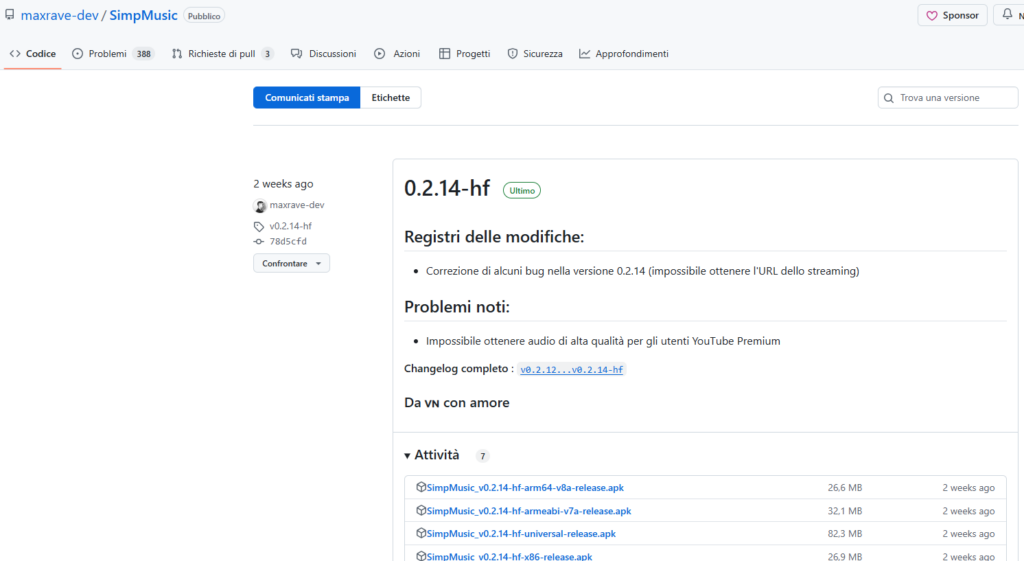Click the Ultimo badge

pyautogui.click(x=522, y=191)
